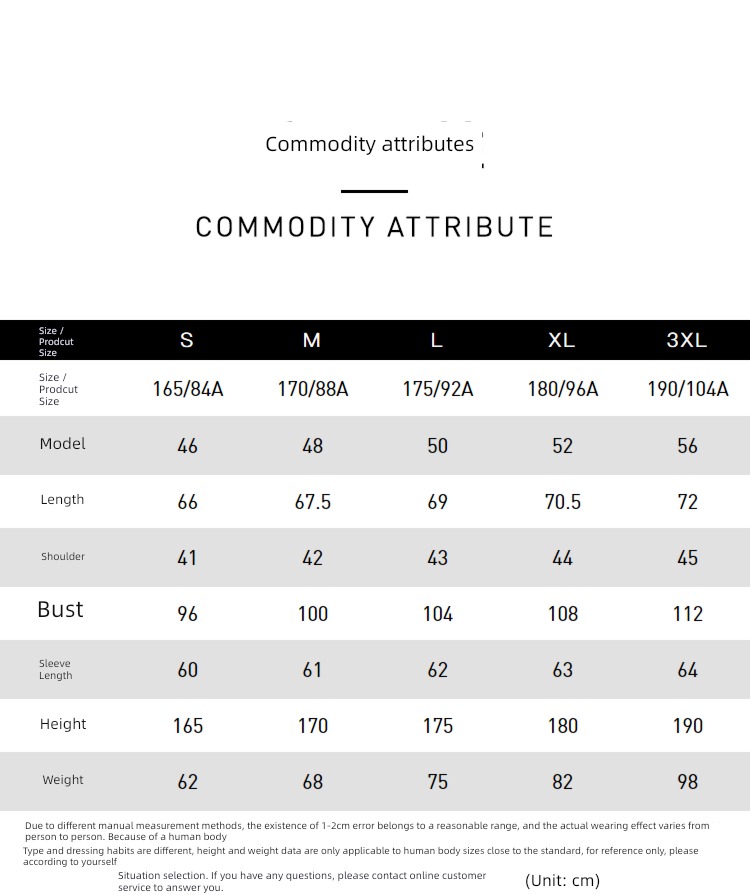
Task: Select the M size column header
Action: 312,340
